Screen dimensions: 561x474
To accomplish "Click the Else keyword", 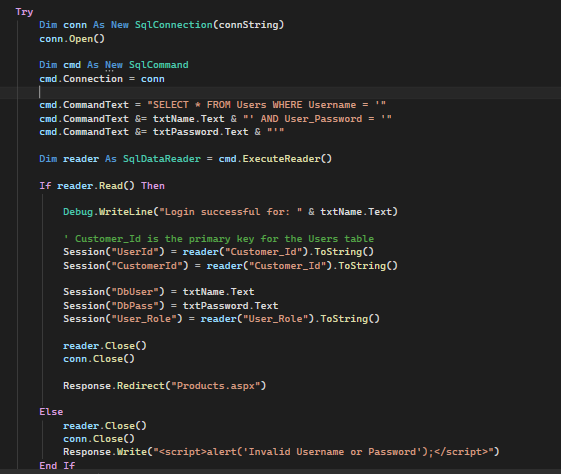I will coord(51,412).
